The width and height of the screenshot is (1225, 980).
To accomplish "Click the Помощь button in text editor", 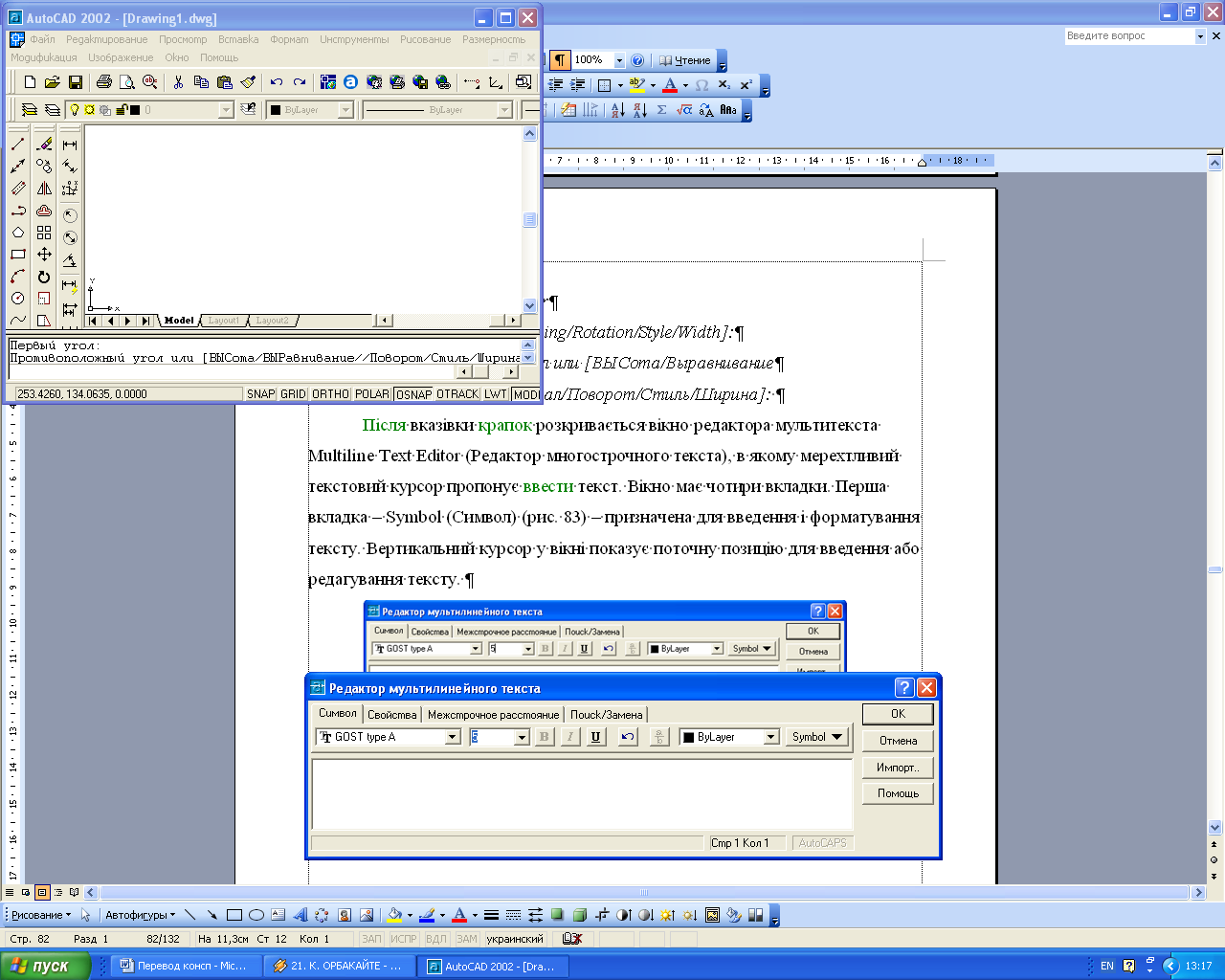I will tap(898, 793).
